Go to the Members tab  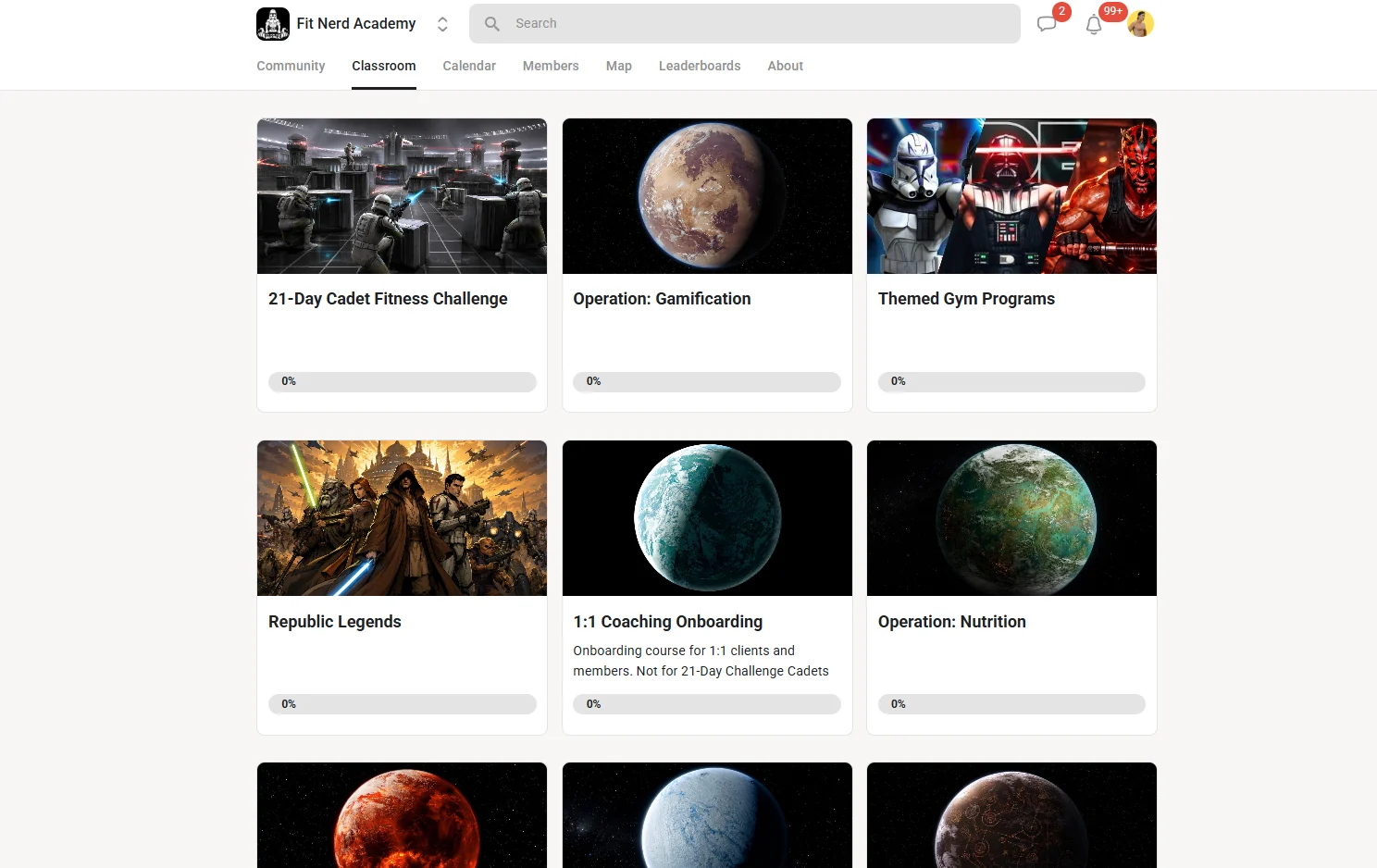coord(551,66)
